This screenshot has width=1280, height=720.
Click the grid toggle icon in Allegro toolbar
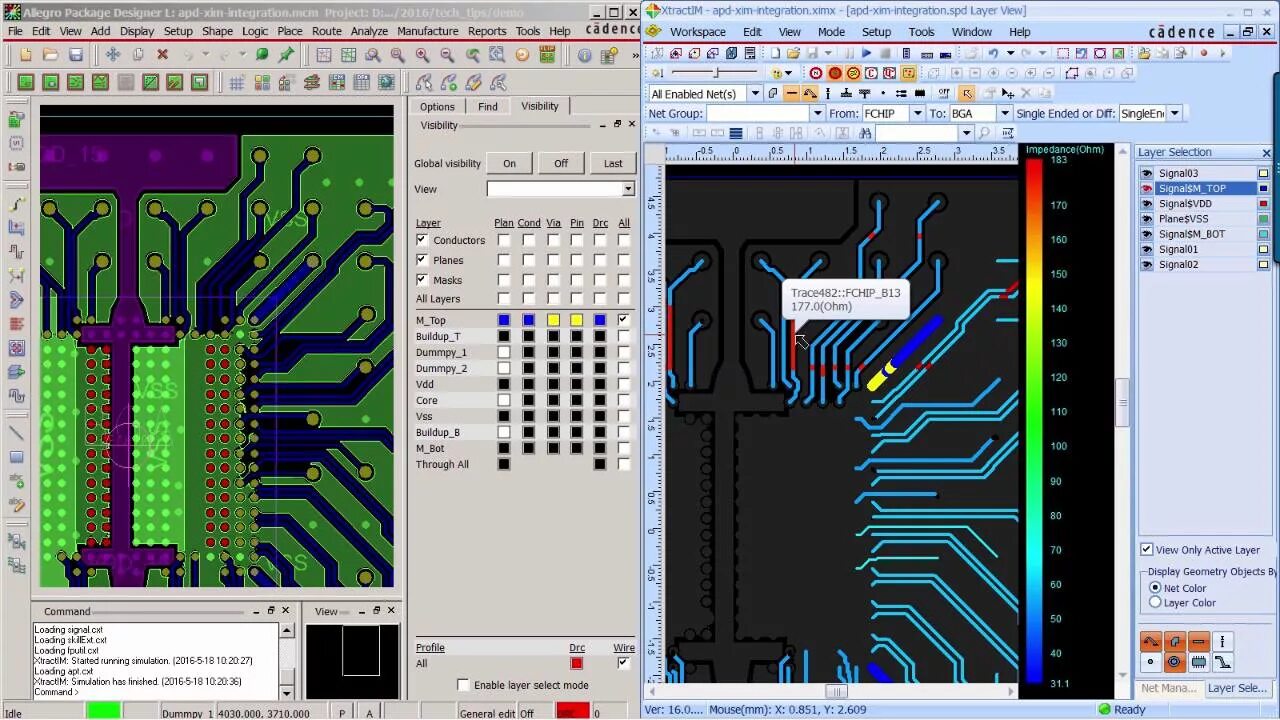236,83
